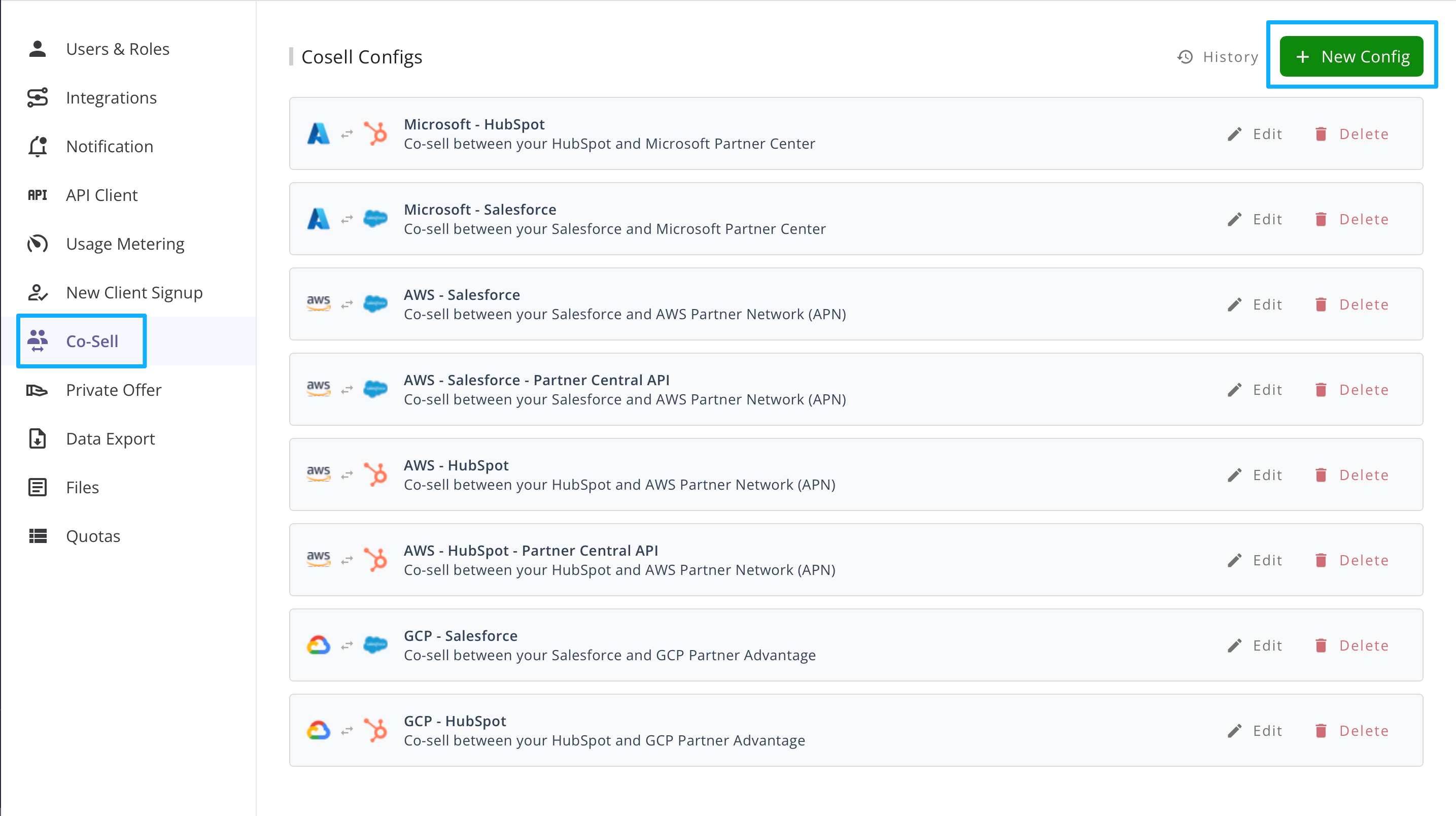1456x816 pixels.
Task: Create a config with New Config button
Action: point(1351,56)
